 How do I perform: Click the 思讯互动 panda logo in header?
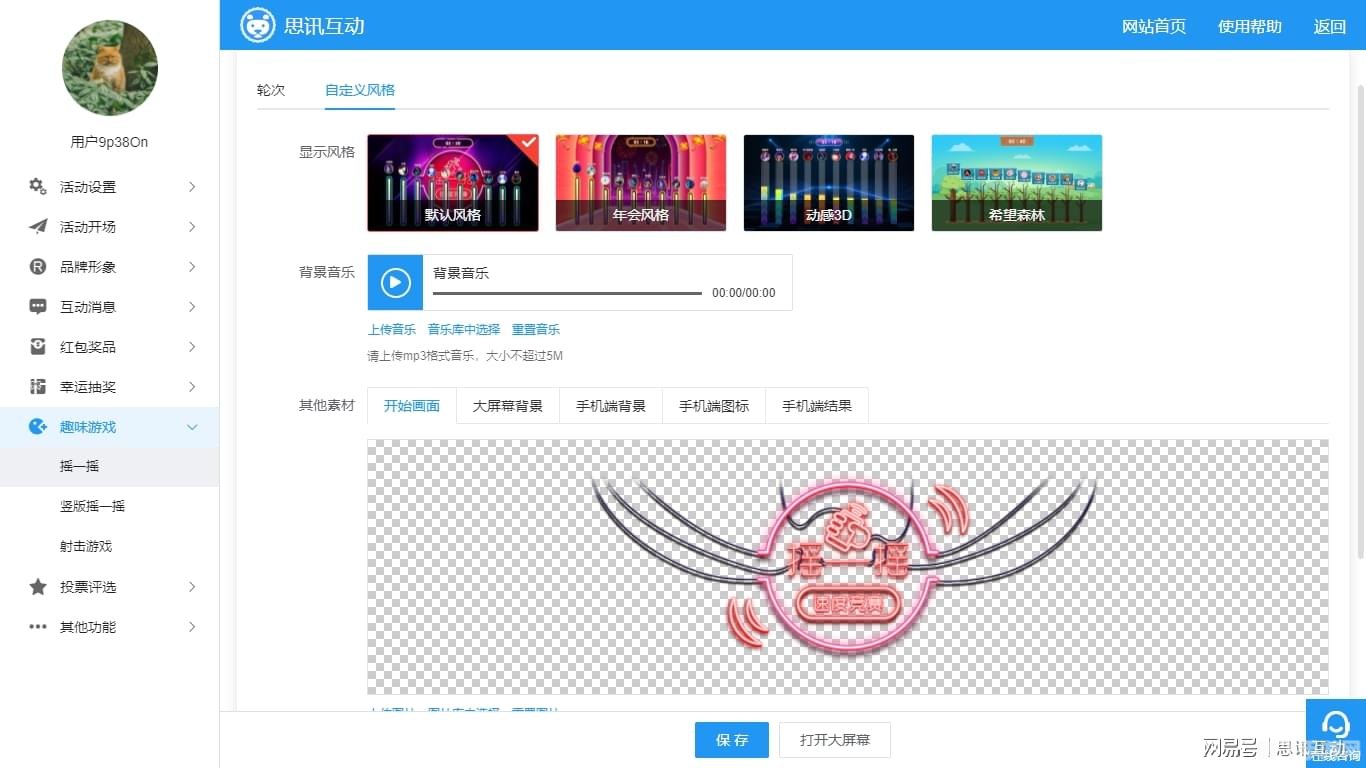pos(257,25)
